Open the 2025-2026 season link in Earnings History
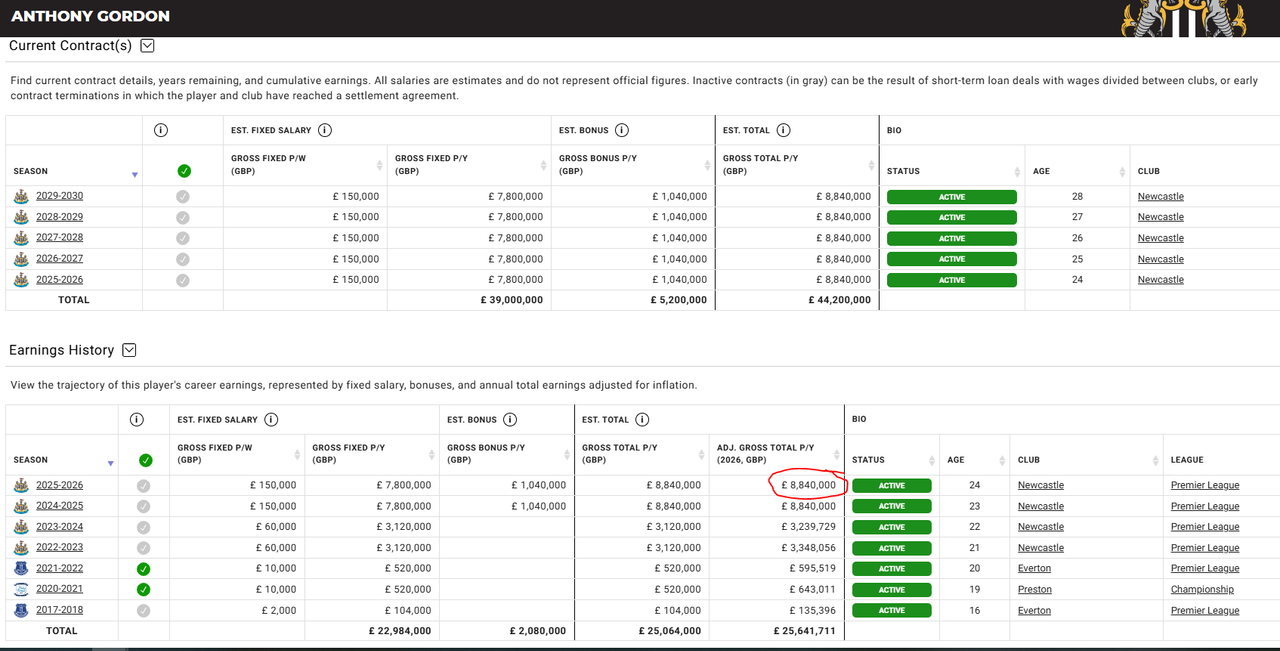This screenshot has height=651, width=1280. point(60,485)
